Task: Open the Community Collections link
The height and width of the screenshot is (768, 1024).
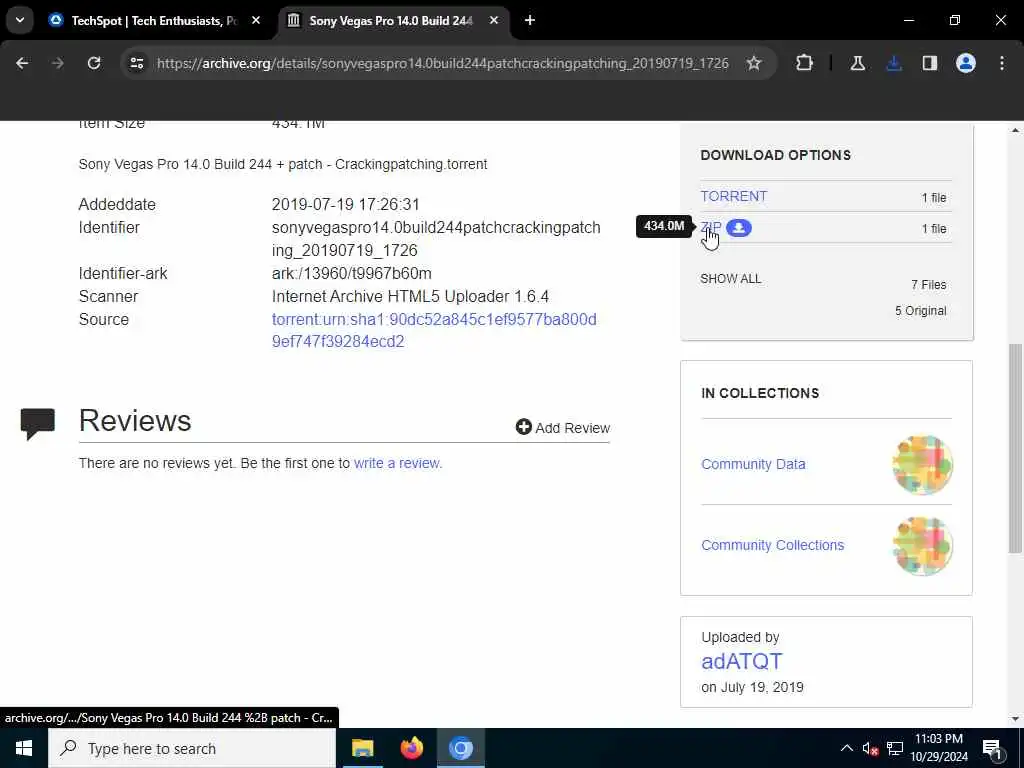Action: (x=773, y=545)
